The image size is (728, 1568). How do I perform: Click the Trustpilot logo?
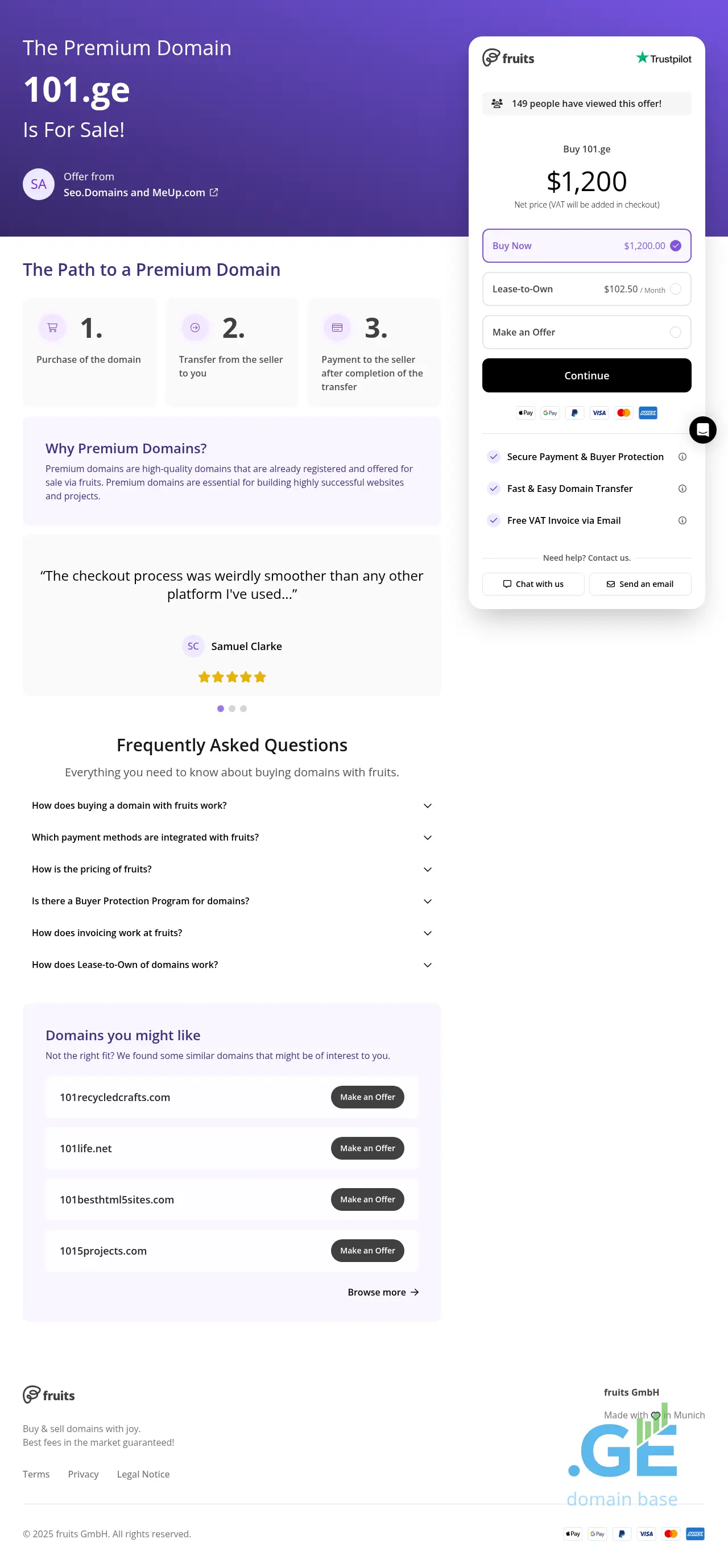coord(664,59)
